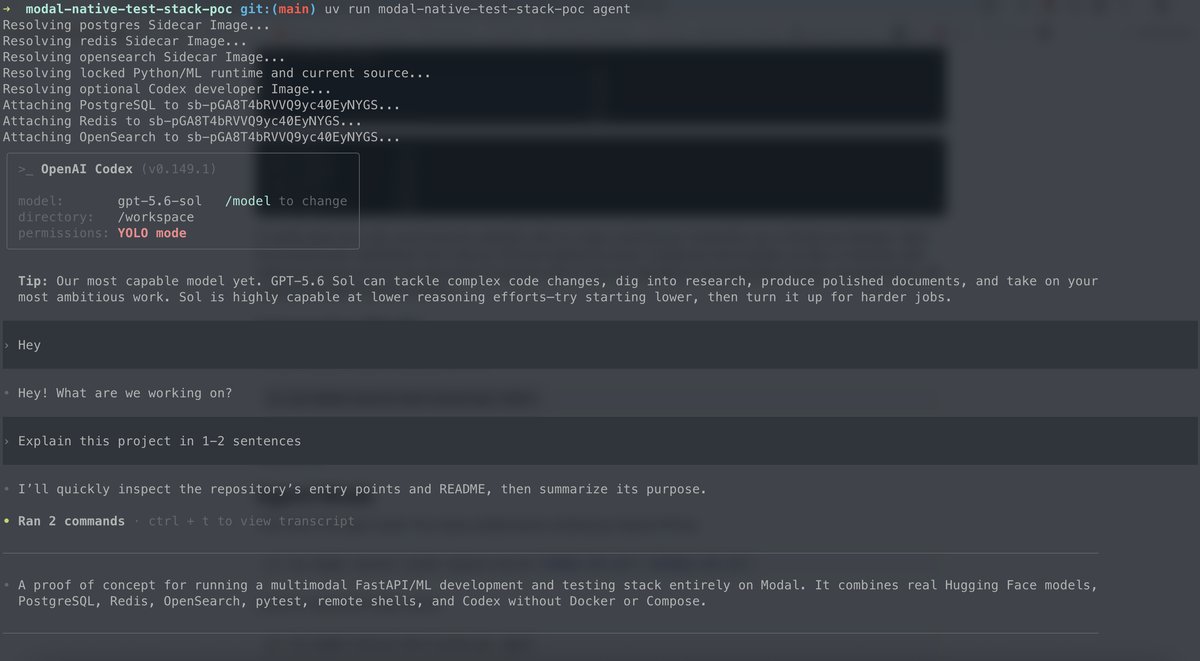1200x661 pixels.
Task: Click the 'Explain this project in 1–2 sentences' message
Action: click(x=599, y=441)
